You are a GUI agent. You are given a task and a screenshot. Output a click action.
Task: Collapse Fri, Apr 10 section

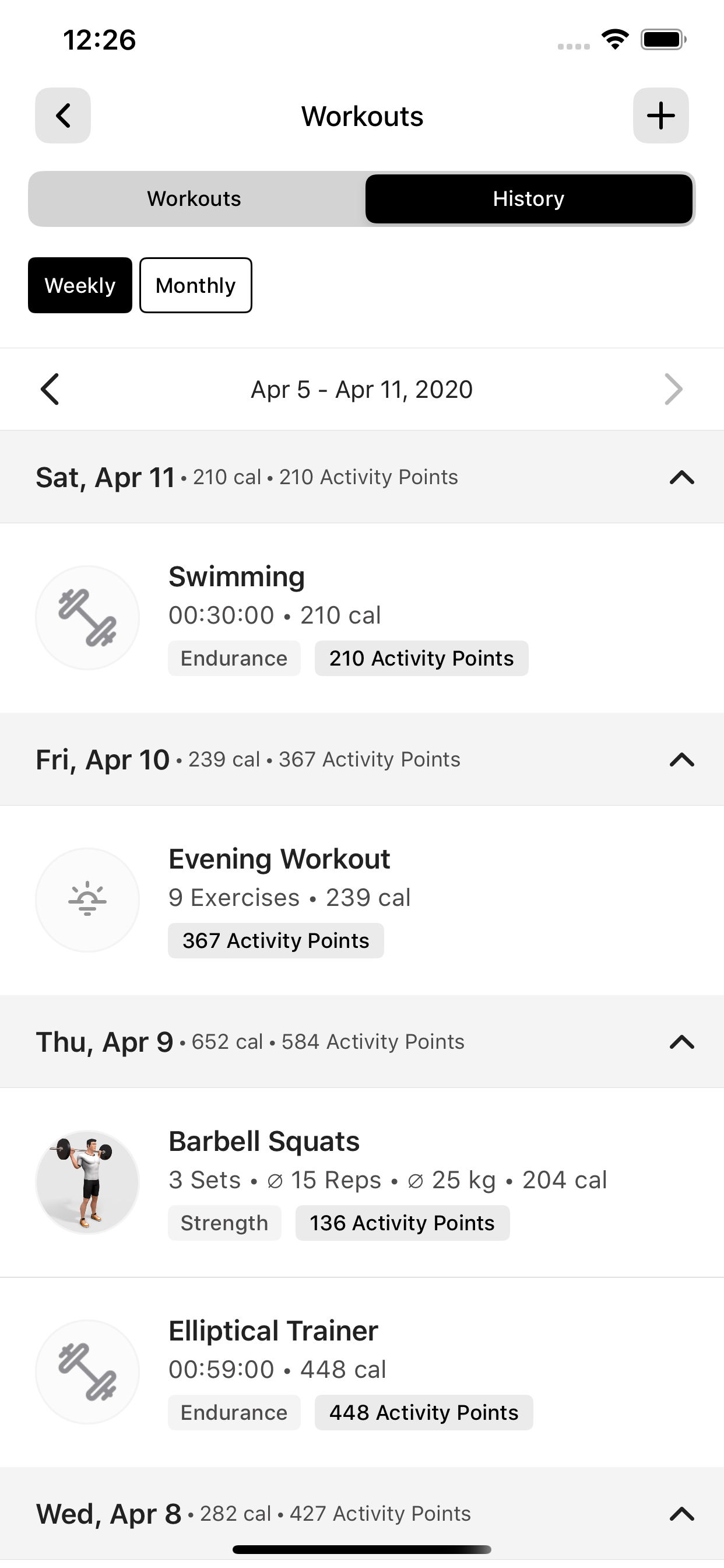(682, 759)
